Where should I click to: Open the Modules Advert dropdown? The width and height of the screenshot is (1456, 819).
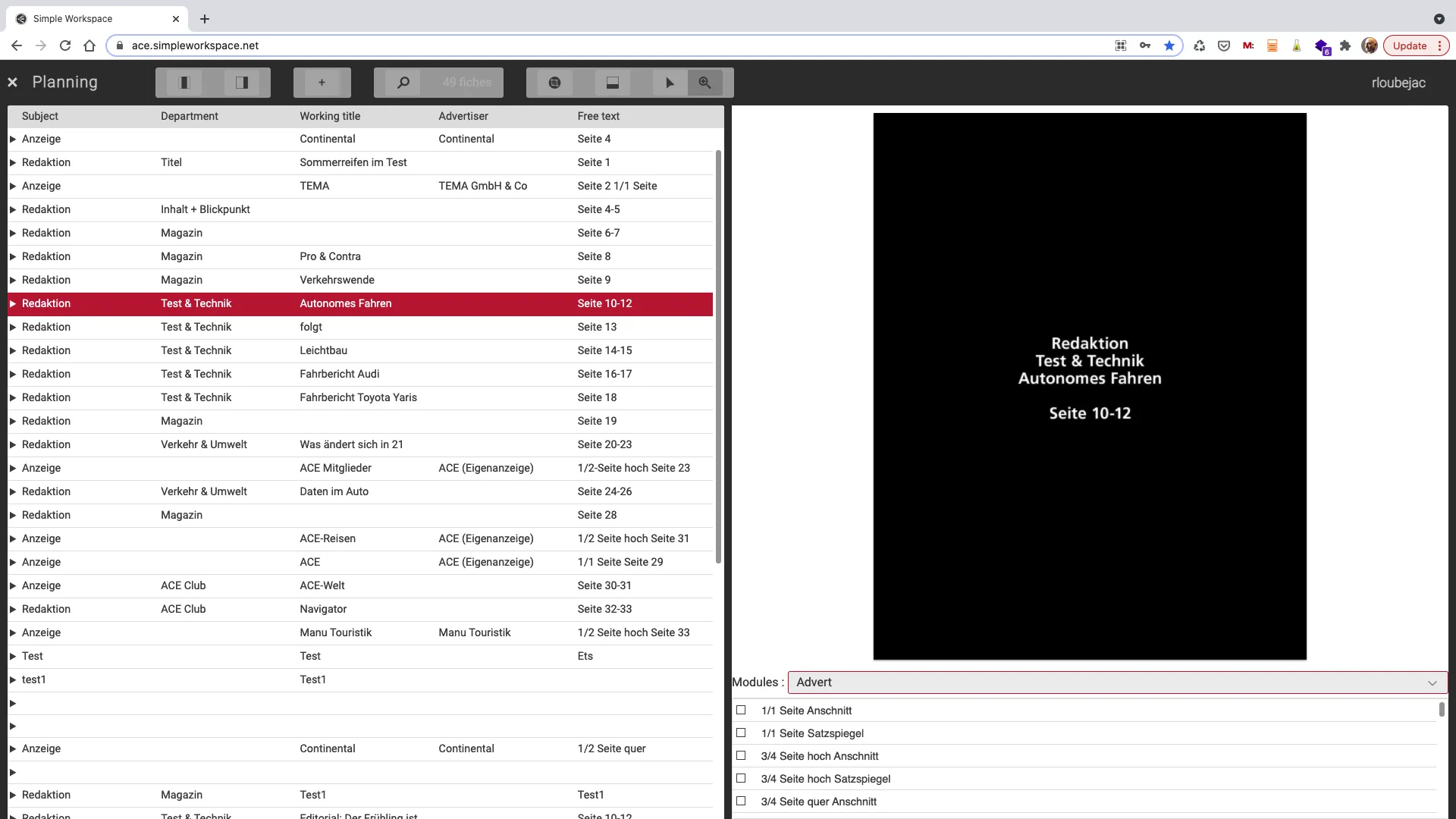click(x=1117, y=682)
